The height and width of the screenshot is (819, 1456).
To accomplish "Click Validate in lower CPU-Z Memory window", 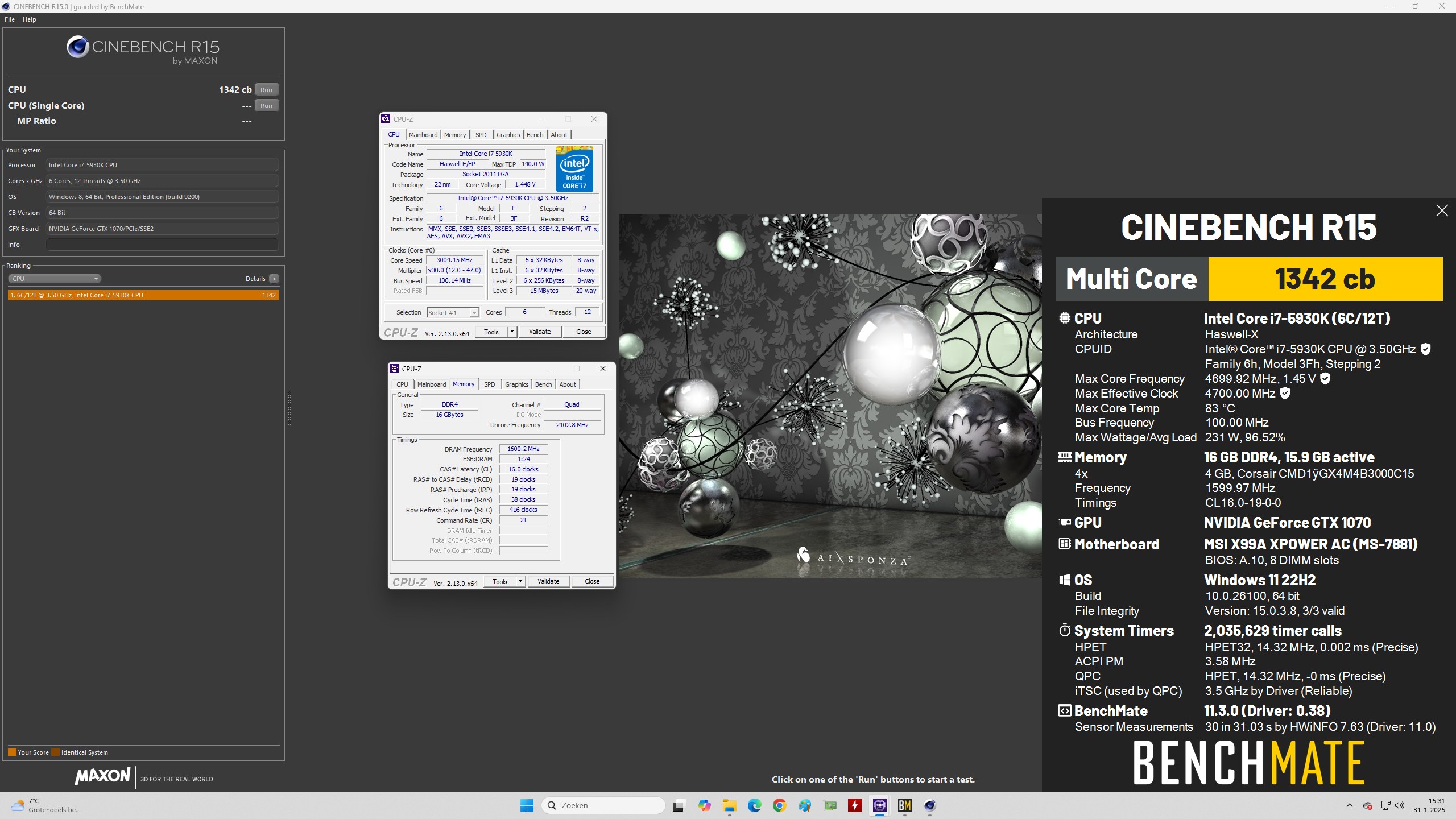I will point(548,581).
